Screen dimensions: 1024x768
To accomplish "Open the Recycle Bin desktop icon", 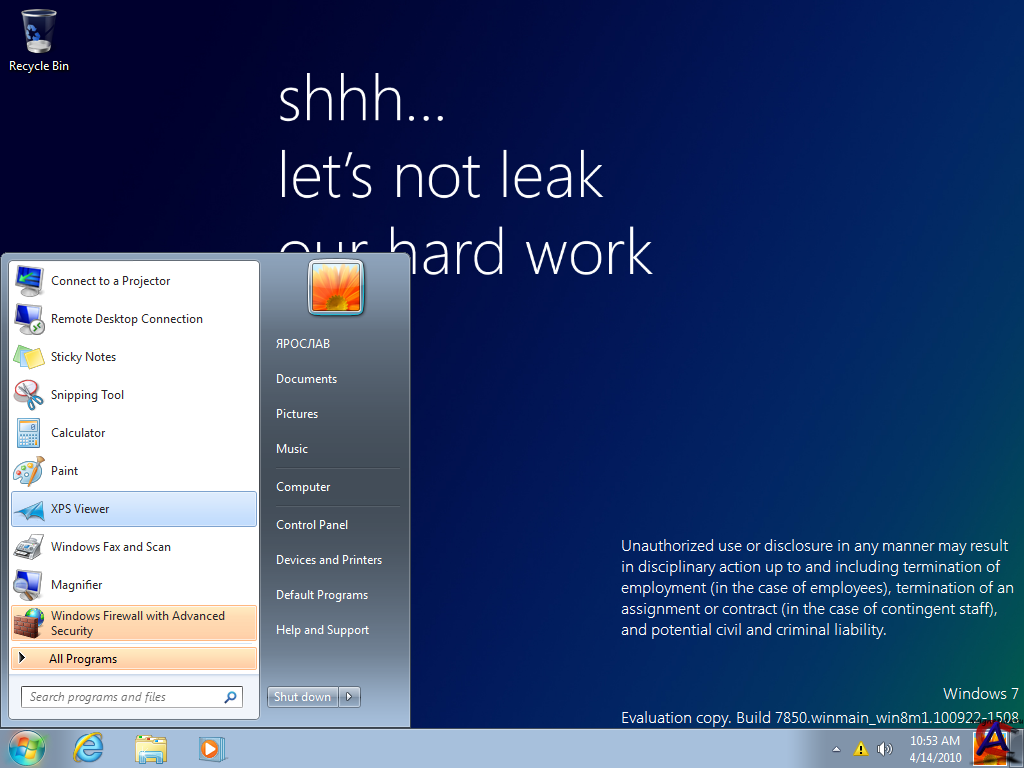I will (x=38, y=32).
